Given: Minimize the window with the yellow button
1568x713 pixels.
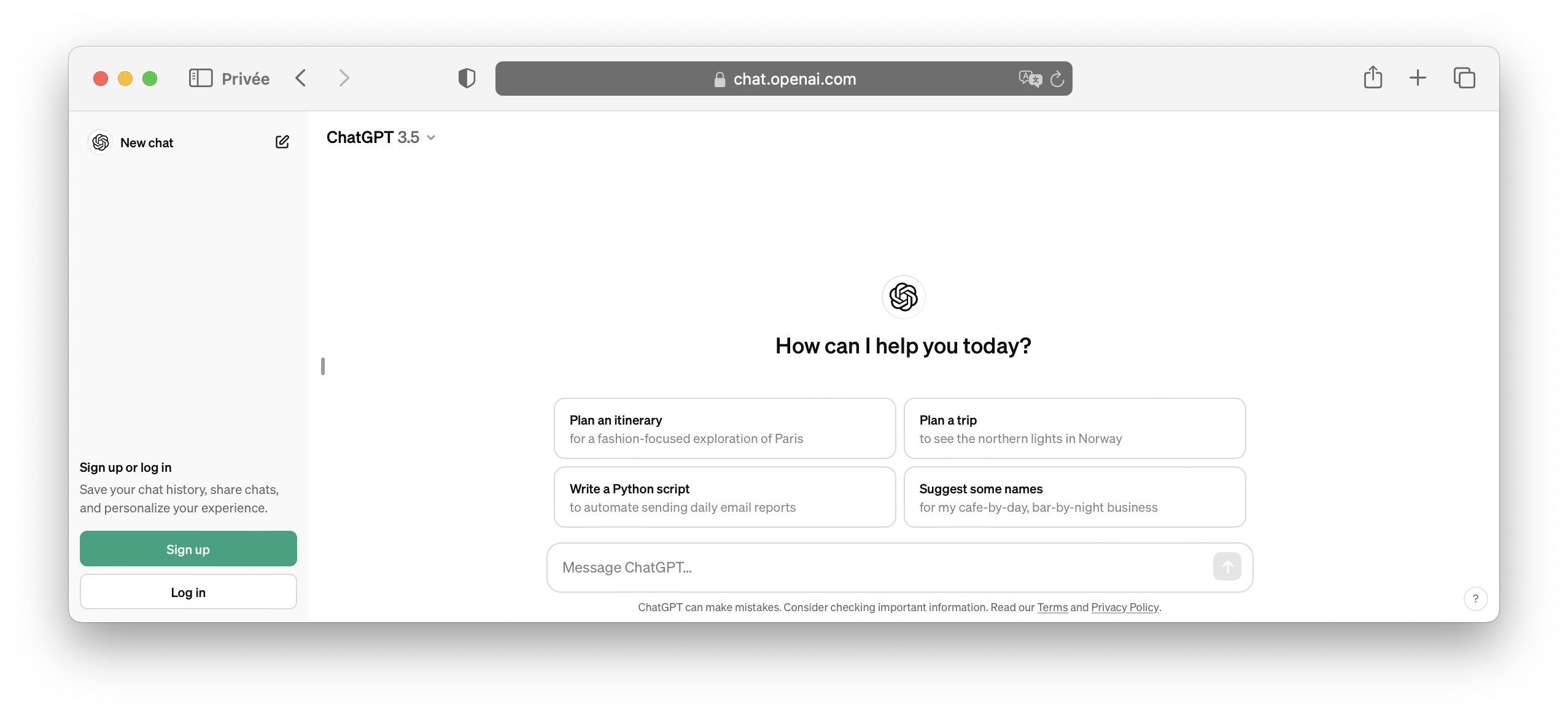Looking at the screenshot, I should coord(125,79).
